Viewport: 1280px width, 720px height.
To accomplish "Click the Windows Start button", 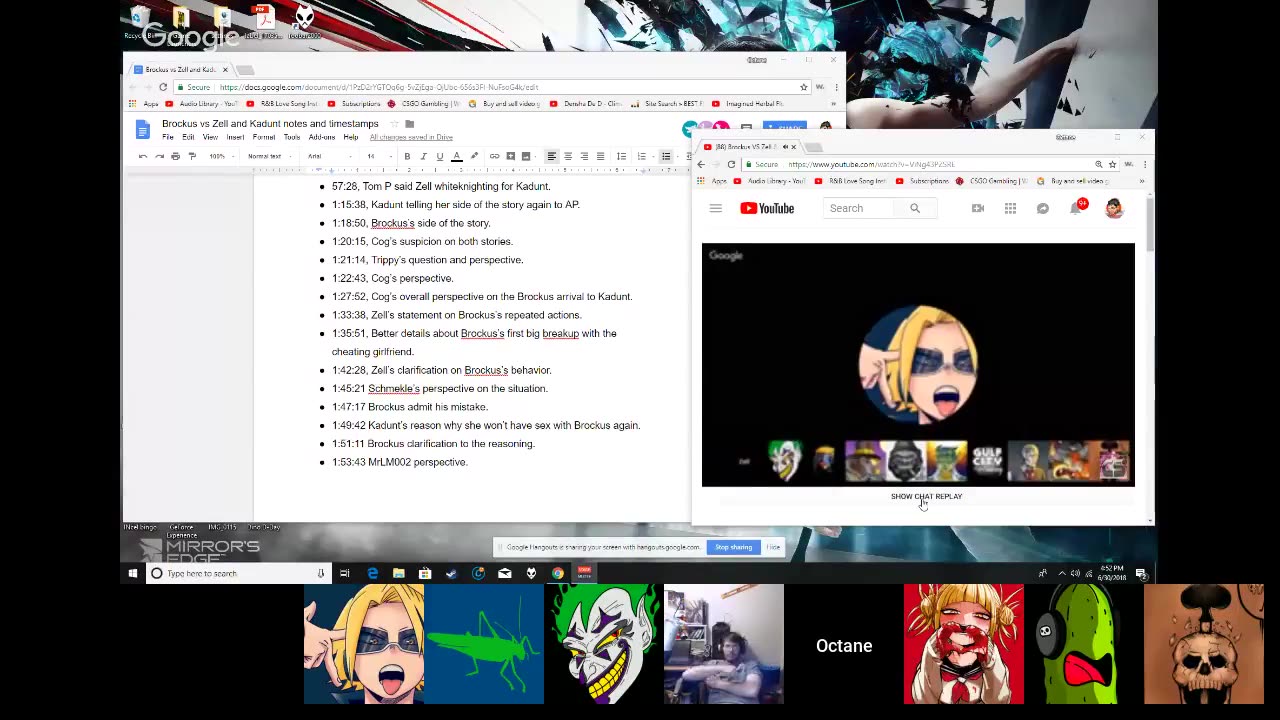I will tap(133, 573).
